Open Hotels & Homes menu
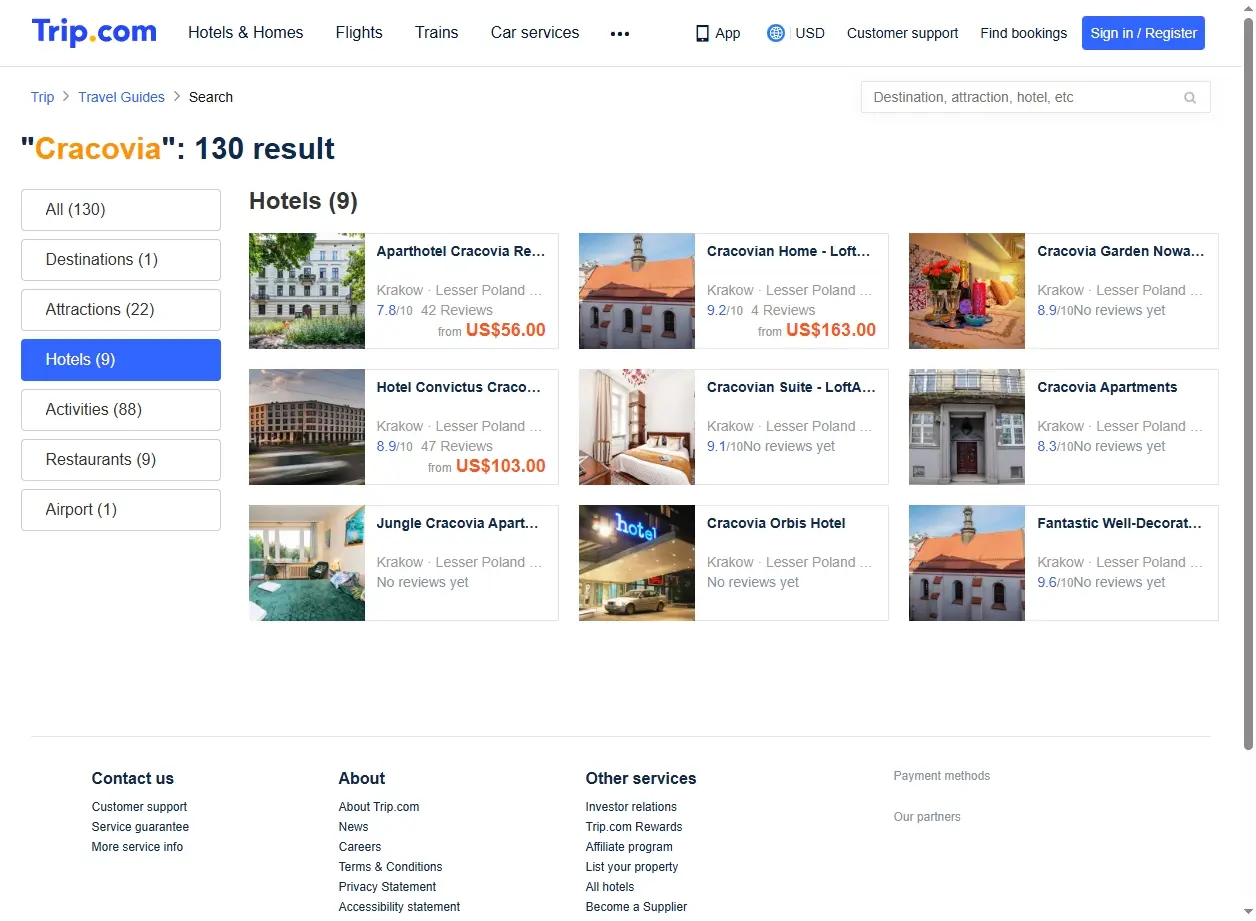The height and width of the screenshot is (921, 1256). [246, 32]
